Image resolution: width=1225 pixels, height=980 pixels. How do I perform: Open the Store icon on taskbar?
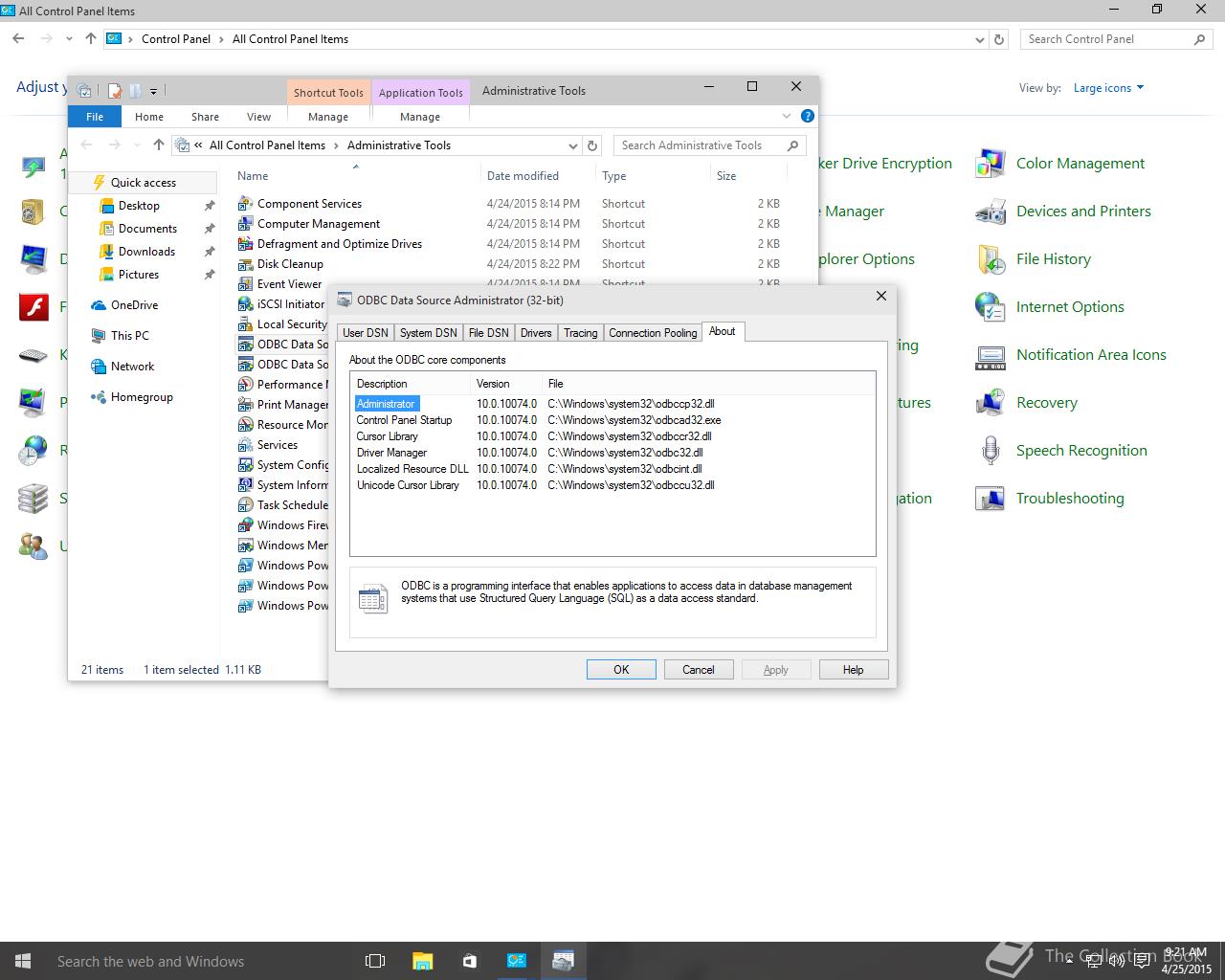point(469,961)
